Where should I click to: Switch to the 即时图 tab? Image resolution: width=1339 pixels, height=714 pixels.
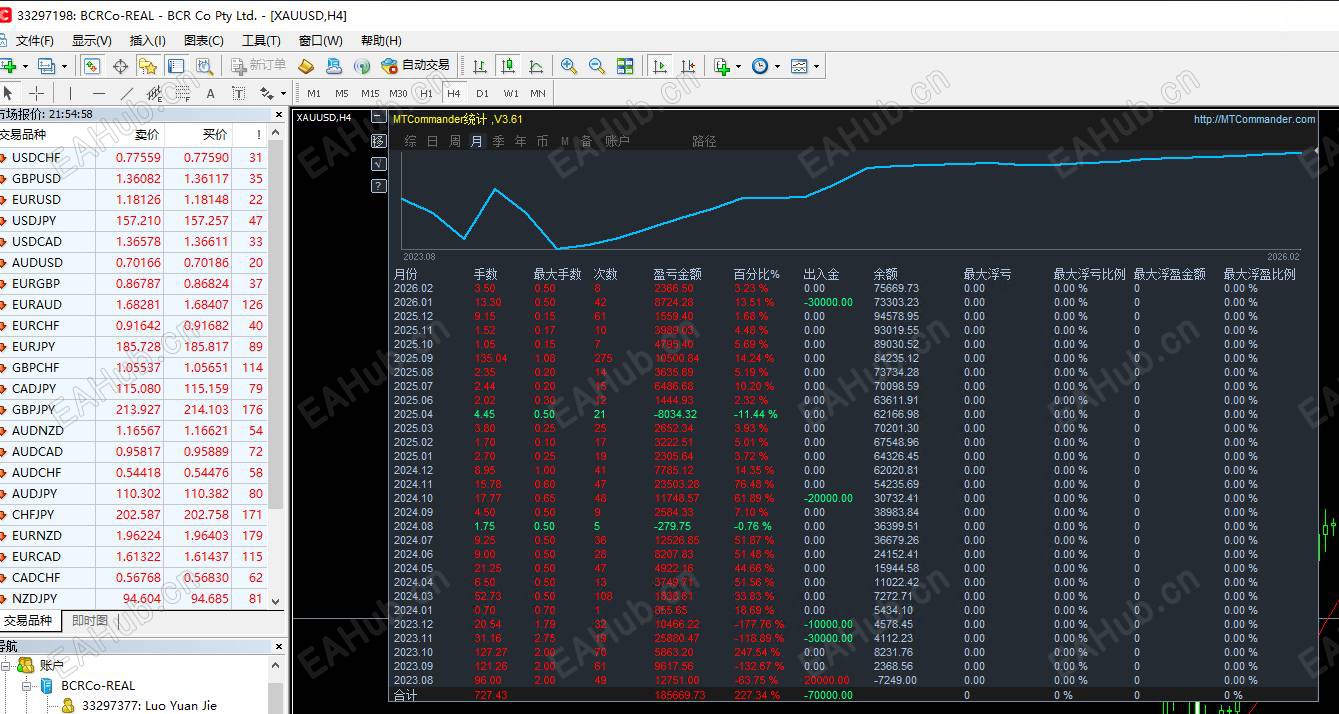click(x=90, y=620)
